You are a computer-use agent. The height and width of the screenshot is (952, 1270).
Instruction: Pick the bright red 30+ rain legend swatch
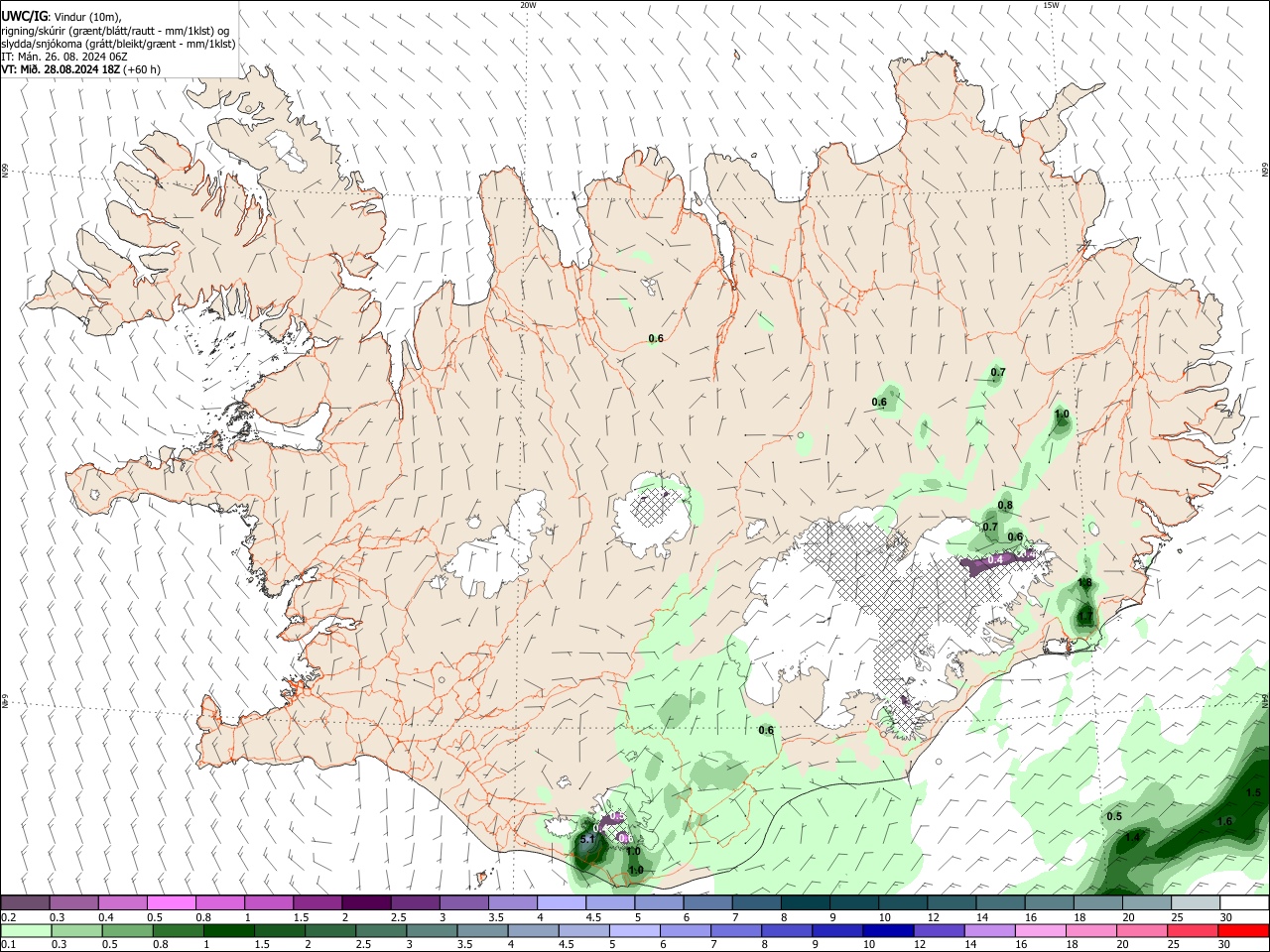(1244, 930)
